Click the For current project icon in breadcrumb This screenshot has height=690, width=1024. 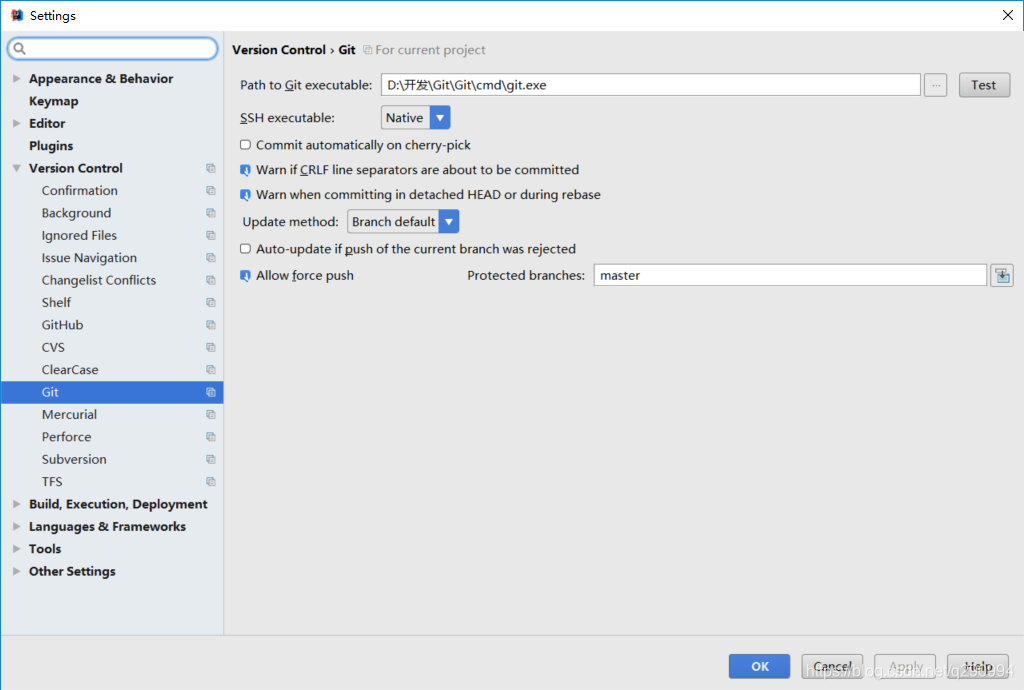tap(368, 50)
